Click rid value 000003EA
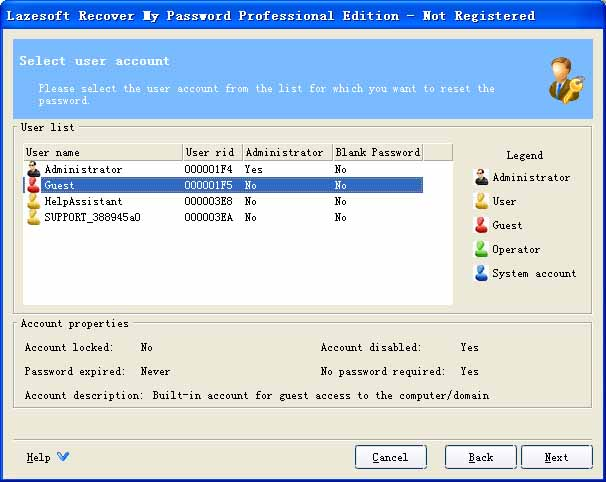Screen dimensions: 606x482 click(208, 217)
